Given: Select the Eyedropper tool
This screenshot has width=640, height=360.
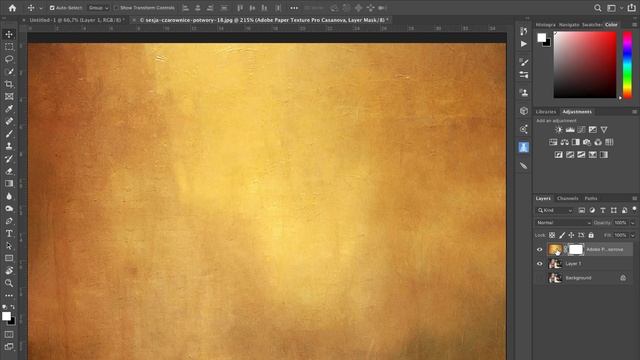Looking at the screenshot, I should tap(9, 109).
